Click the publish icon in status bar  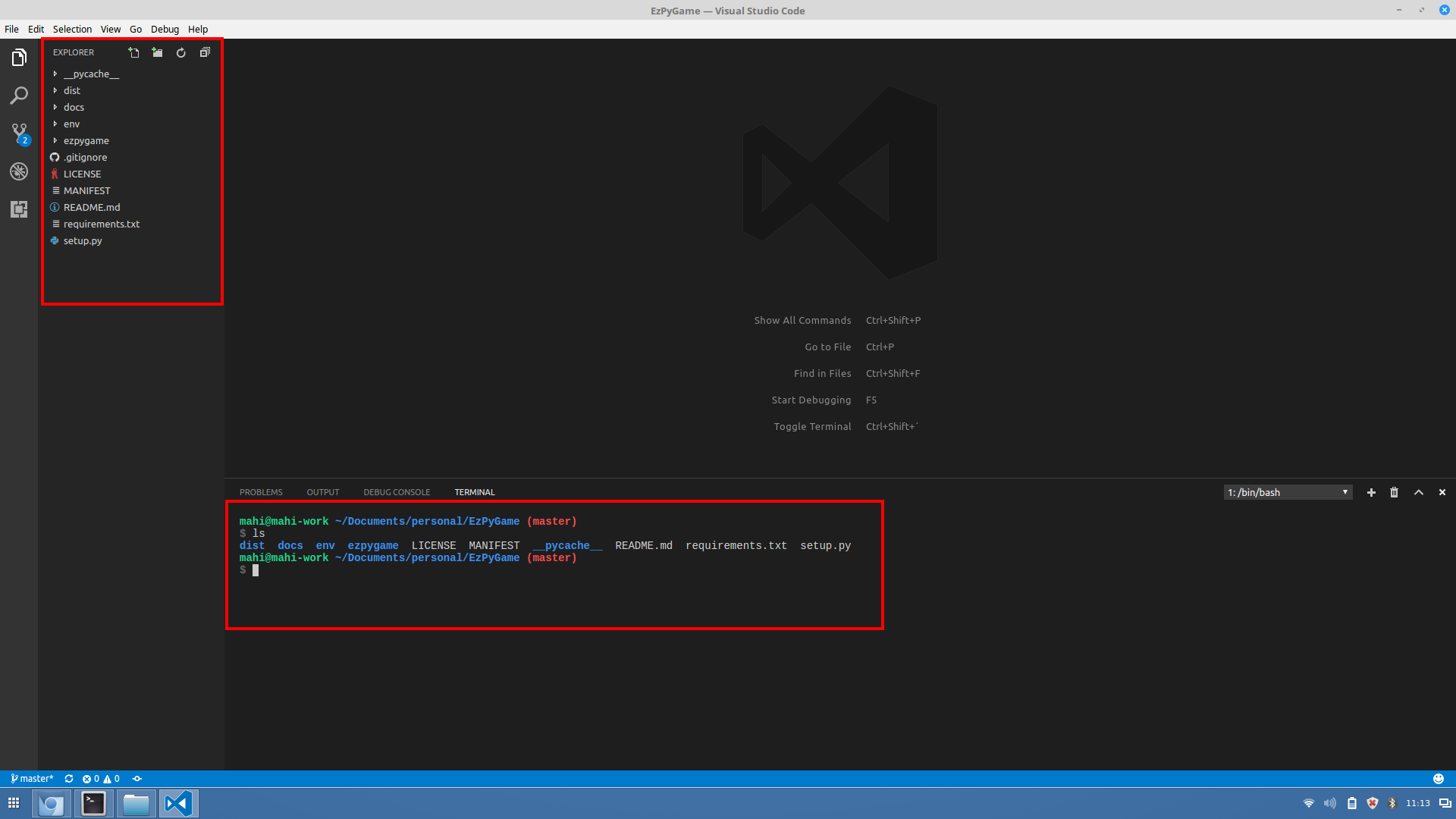(x=137, y=779)
